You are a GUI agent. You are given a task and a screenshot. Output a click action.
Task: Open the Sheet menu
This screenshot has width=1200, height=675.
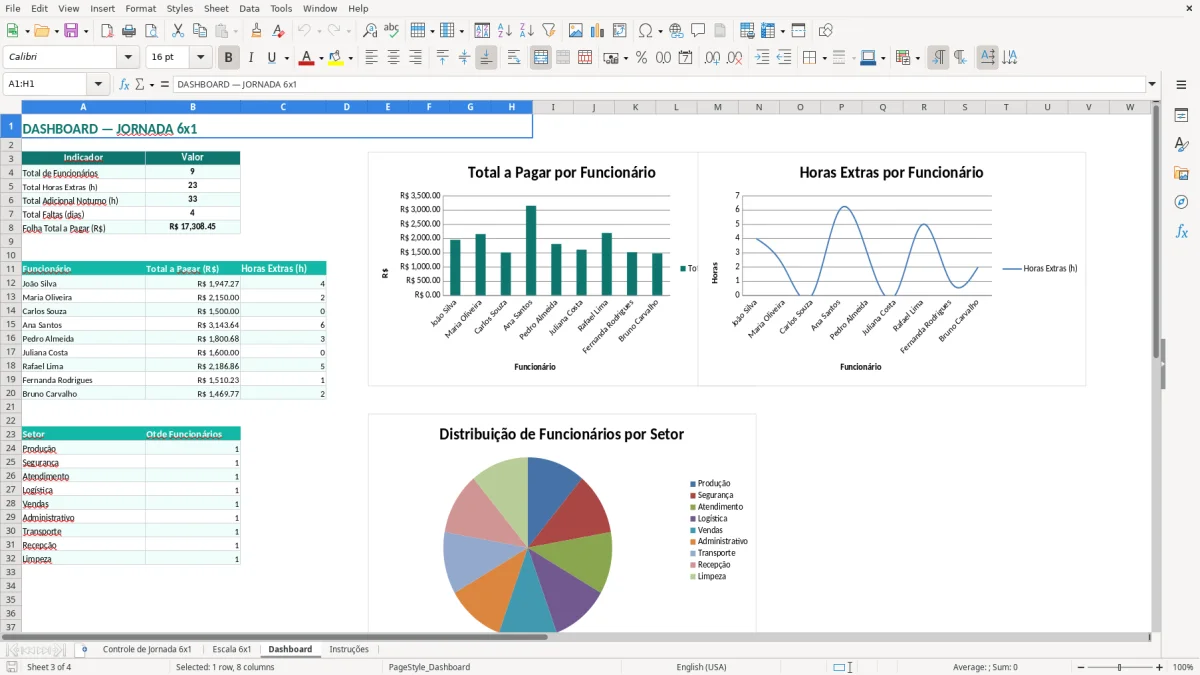click(x=216, y=8)
